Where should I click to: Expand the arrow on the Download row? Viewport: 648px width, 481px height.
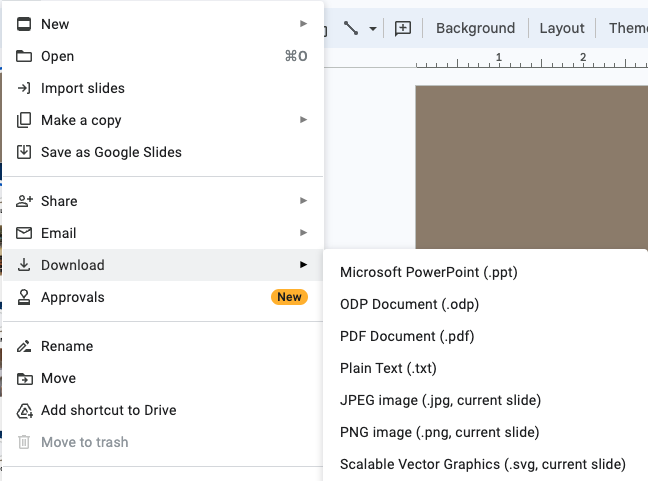303,264
